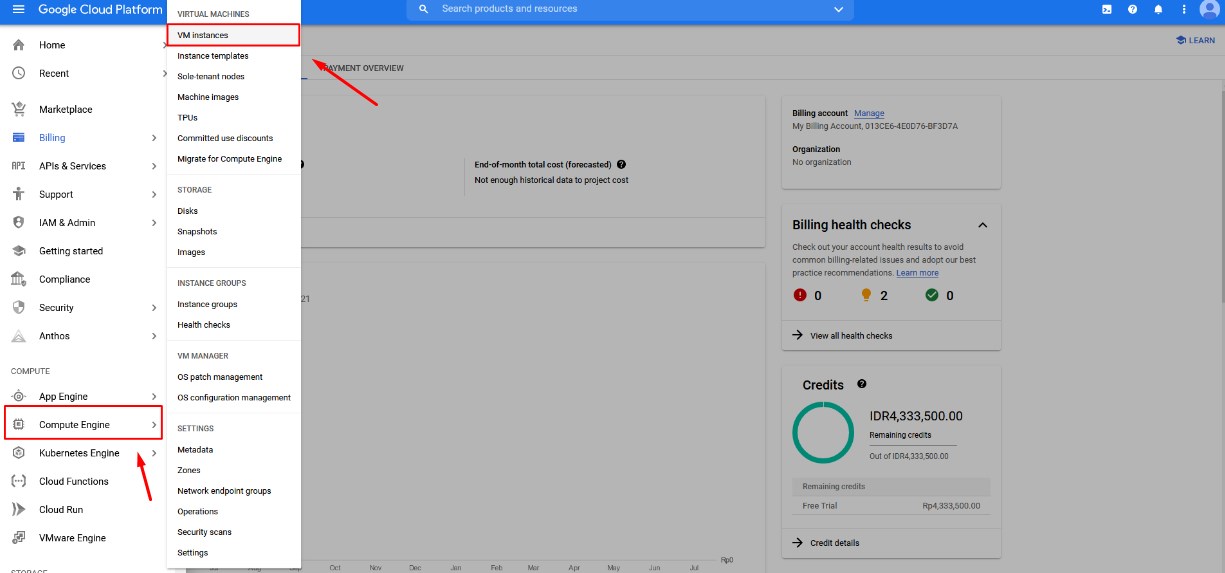
Task: Expand the Support submenu chevron
Action: point(154,194)
